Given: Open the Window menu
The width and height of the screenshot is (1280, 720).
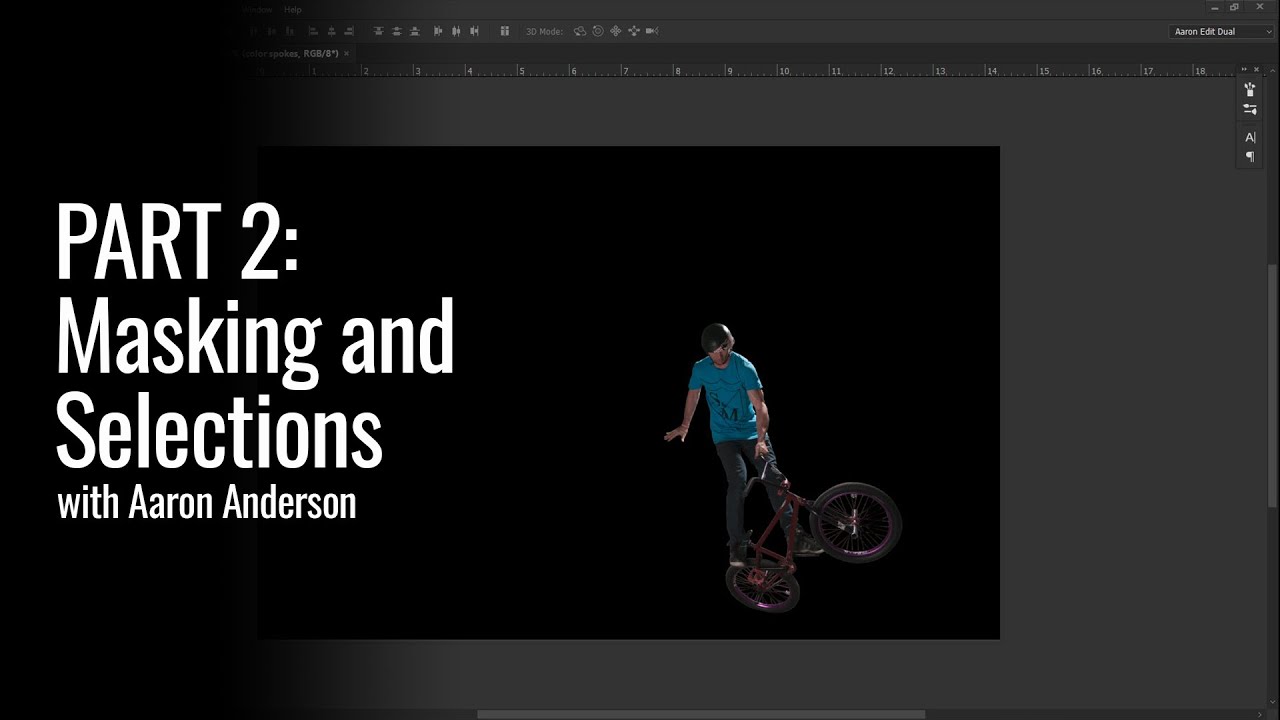Looking at the screenshot, I should 258,9.
